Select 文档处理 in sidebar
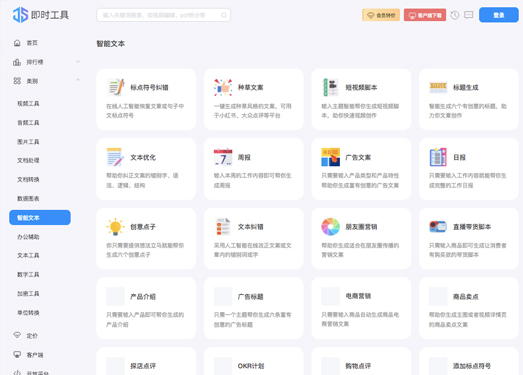 pyautogui.click(x=28, y=160)
